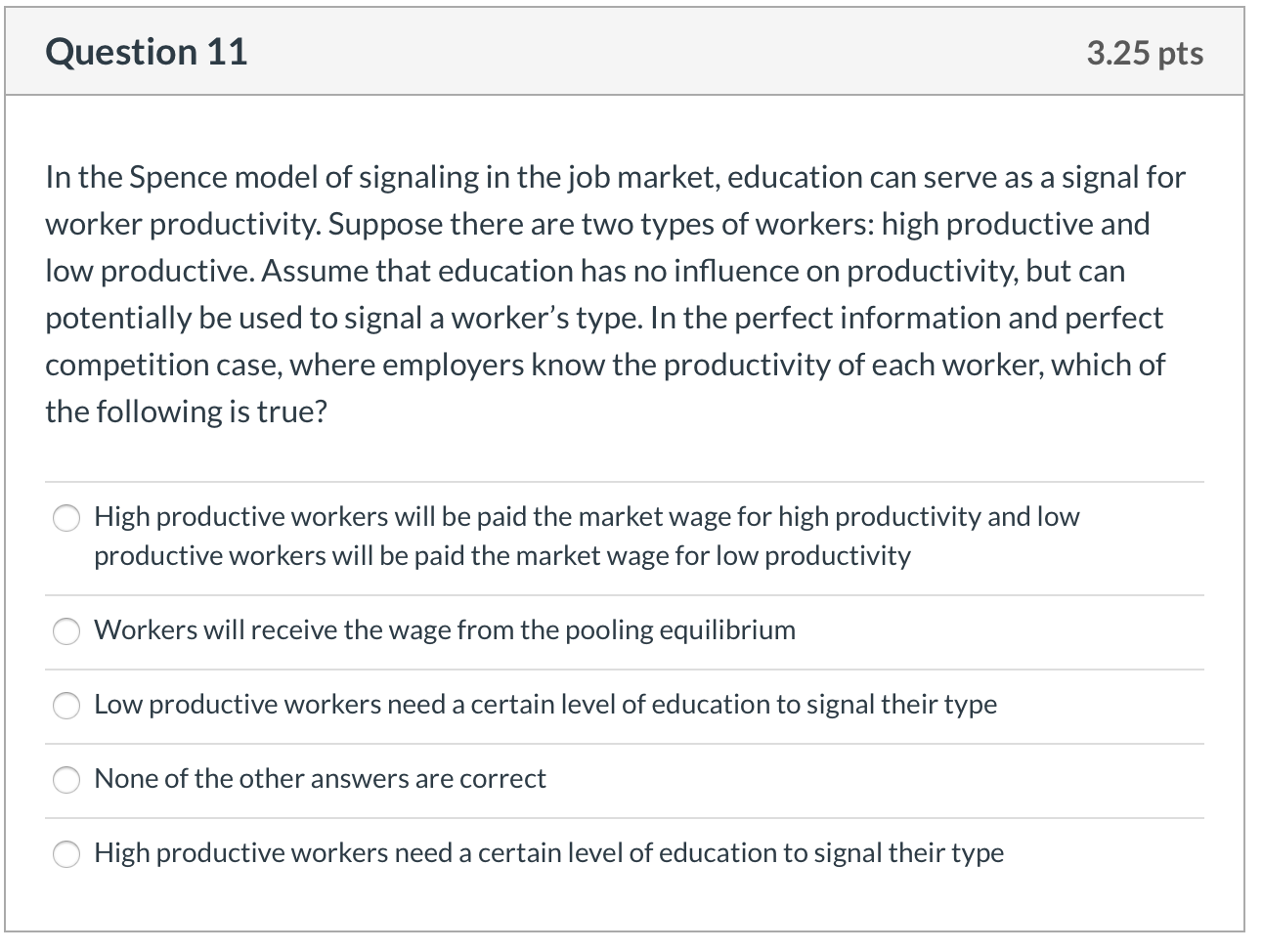Screen dimensions: 1263x952
Task: Click the final answer row
Action: [547, 853]
